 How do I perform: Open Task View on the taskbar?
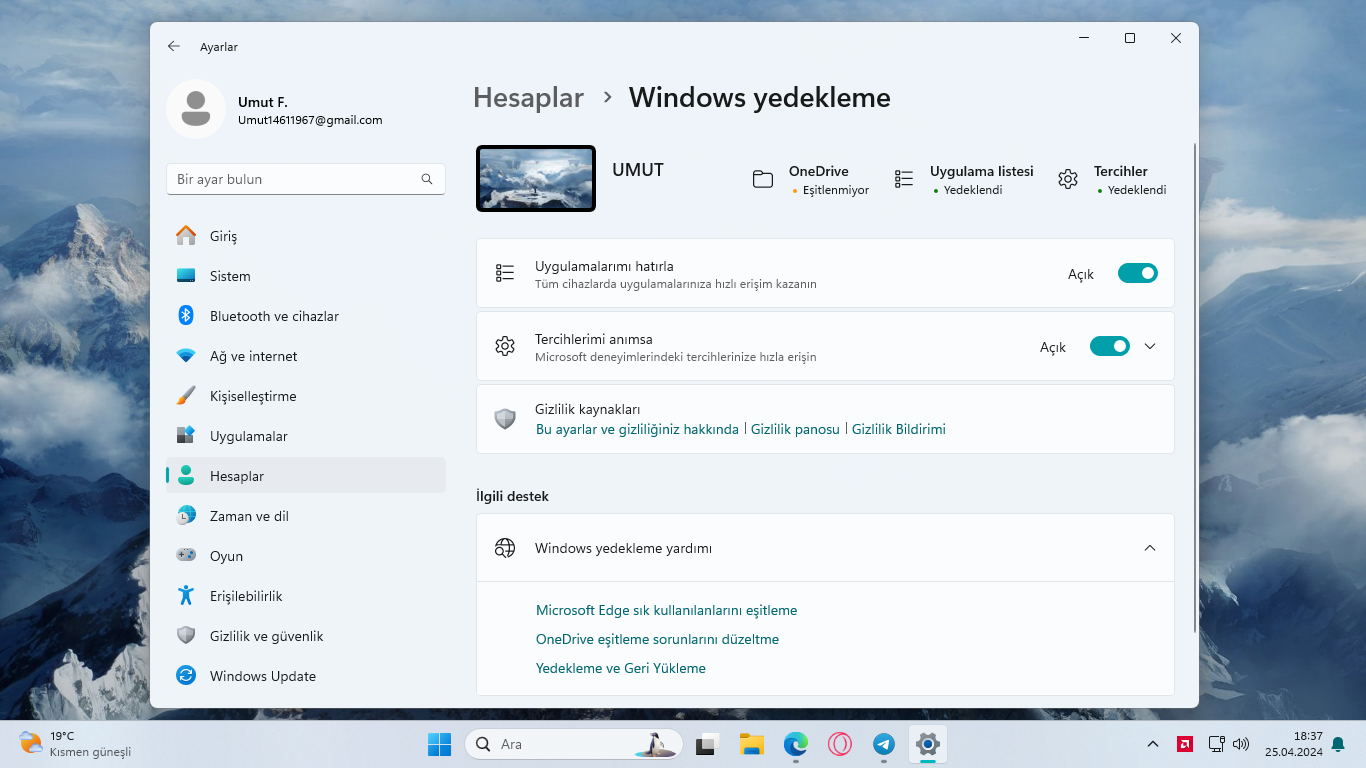pyautogui.click(x=708, y=744)
